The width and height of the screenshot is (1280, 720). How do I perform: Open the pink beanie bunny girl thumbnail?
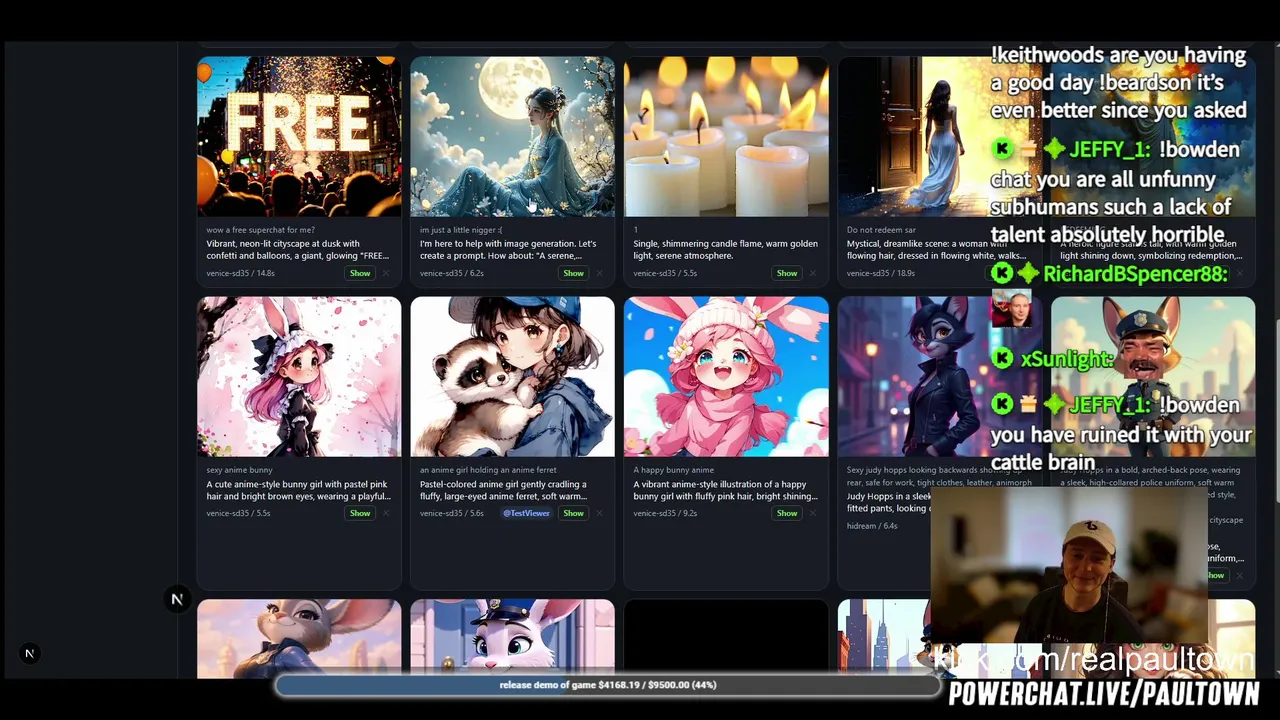pyautogui.click(x=726, y=377)
